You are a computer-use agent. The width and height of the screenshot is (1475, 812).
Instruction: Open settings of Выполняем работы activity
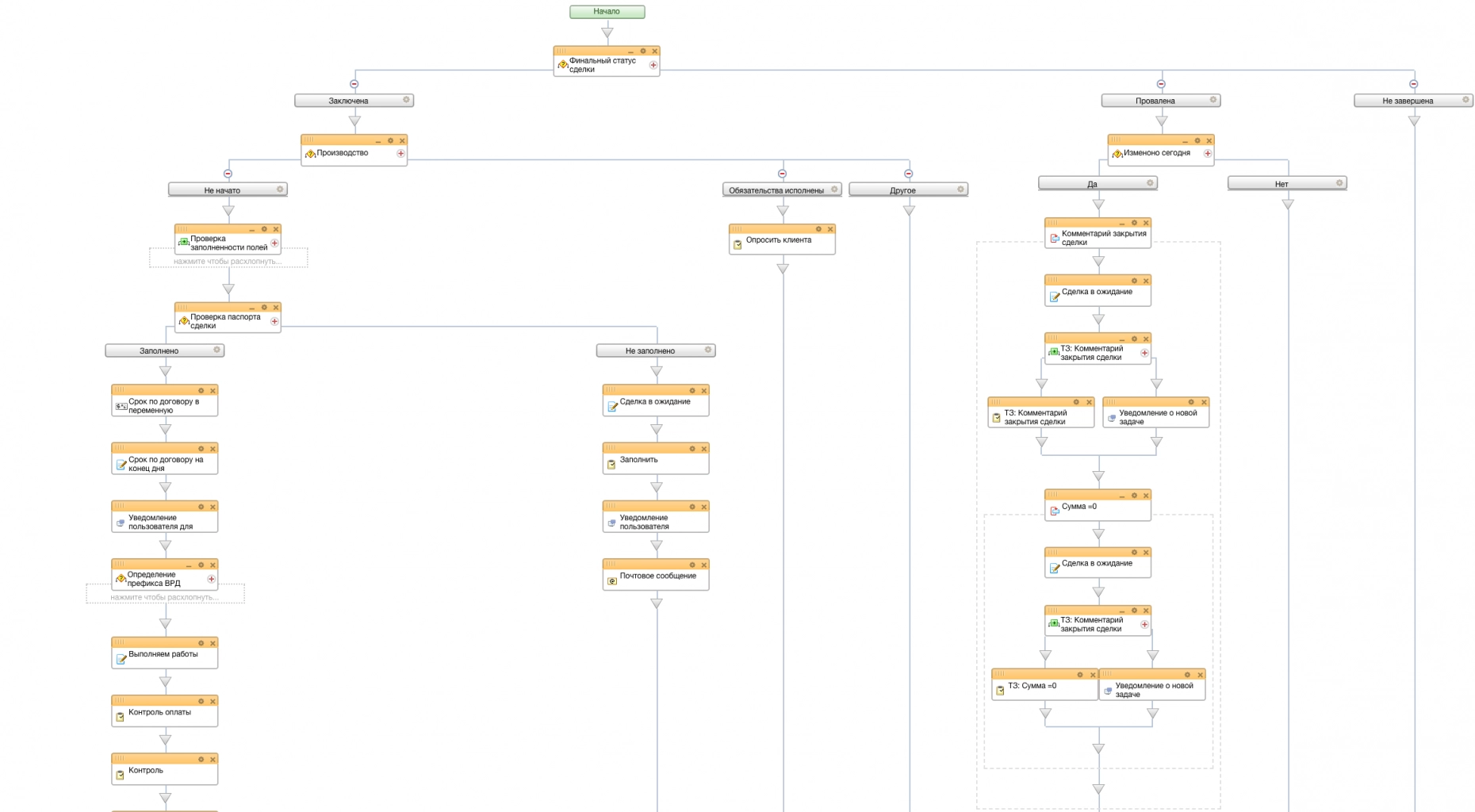pos(201,643)
